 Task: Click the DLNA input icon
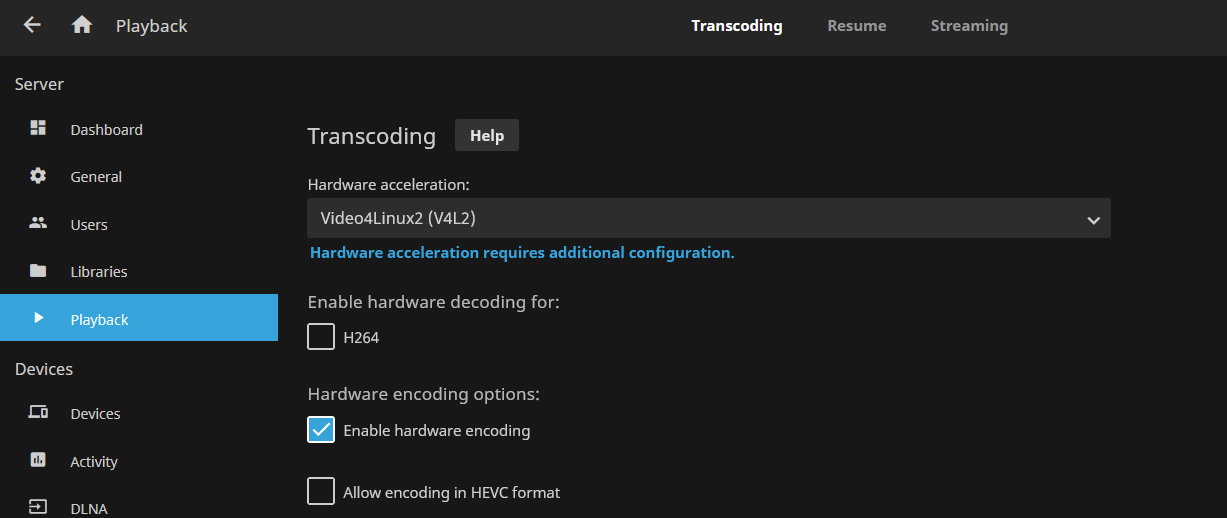tap(38, 507)
